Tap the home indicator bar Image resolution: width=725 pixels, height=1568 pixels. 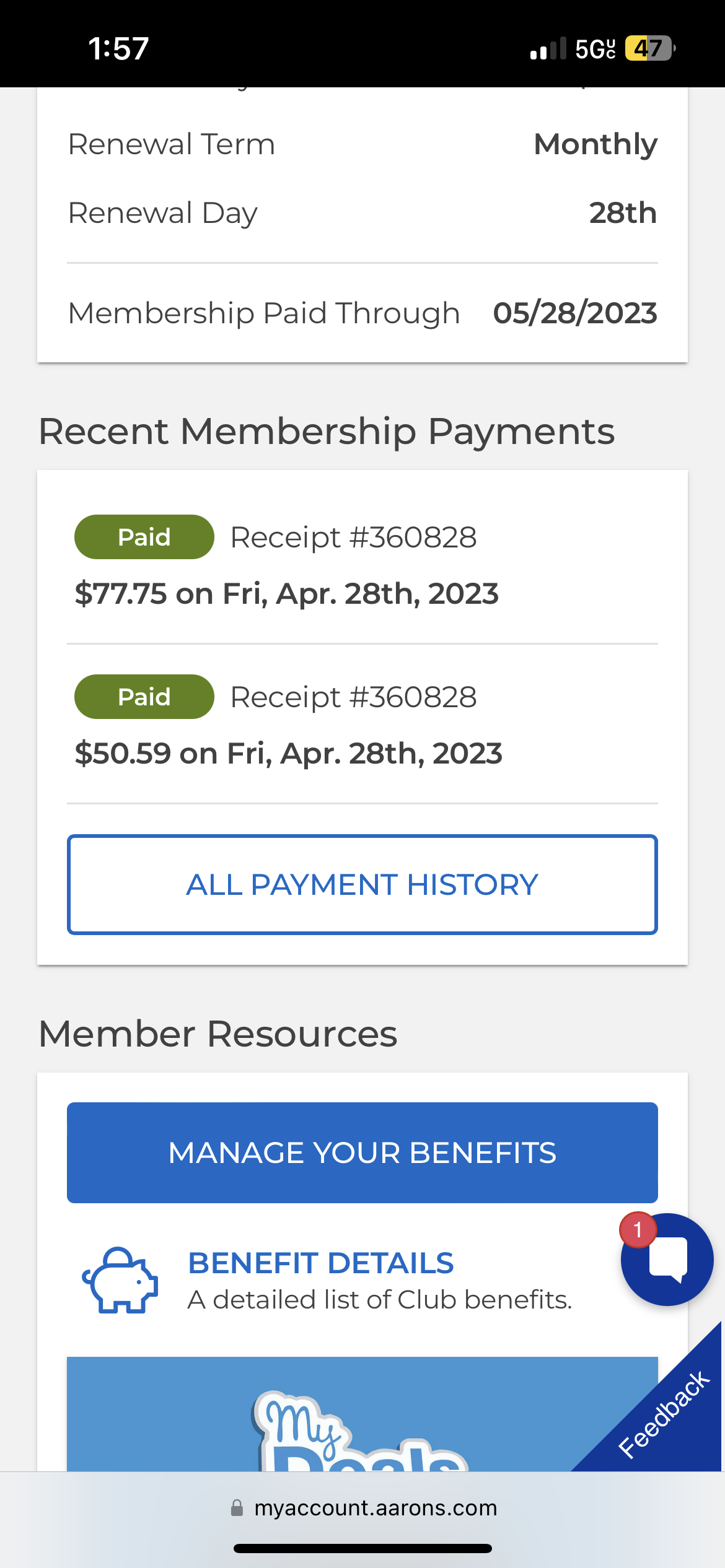click(x=362, y=1549)
